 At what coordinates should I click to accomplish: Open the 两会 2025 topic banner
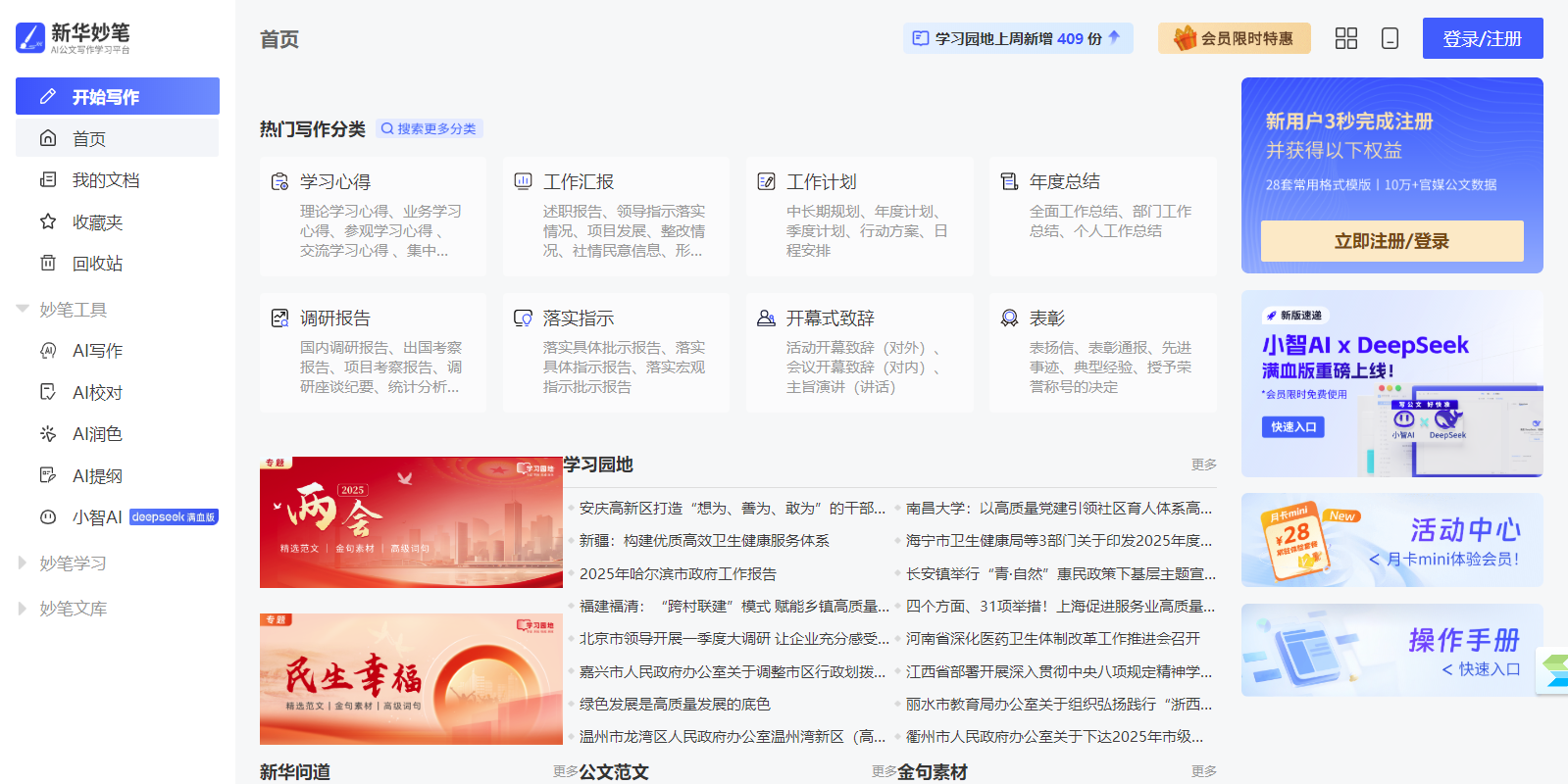[411, 522]
